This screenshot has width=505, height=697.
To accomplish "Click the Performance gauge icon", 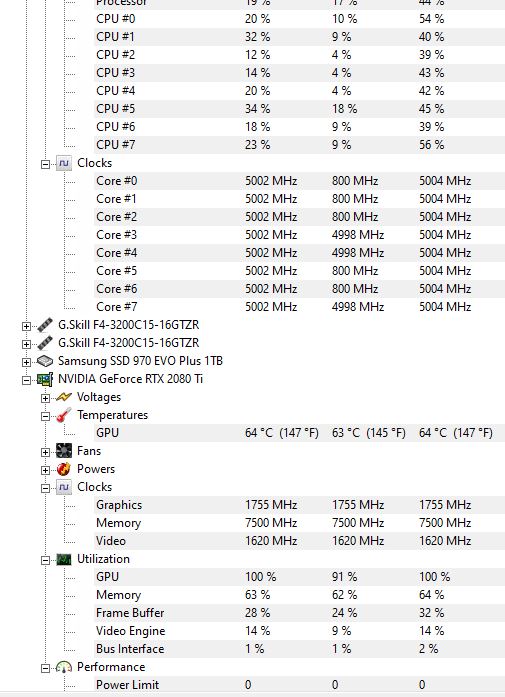I will [64, 667].
